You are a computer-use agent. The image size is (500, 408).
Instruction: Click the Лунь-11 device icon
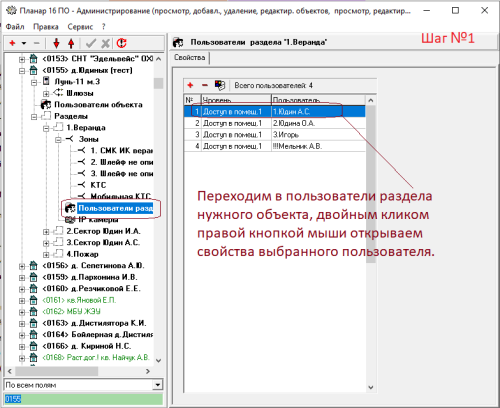tap(46, 81)
